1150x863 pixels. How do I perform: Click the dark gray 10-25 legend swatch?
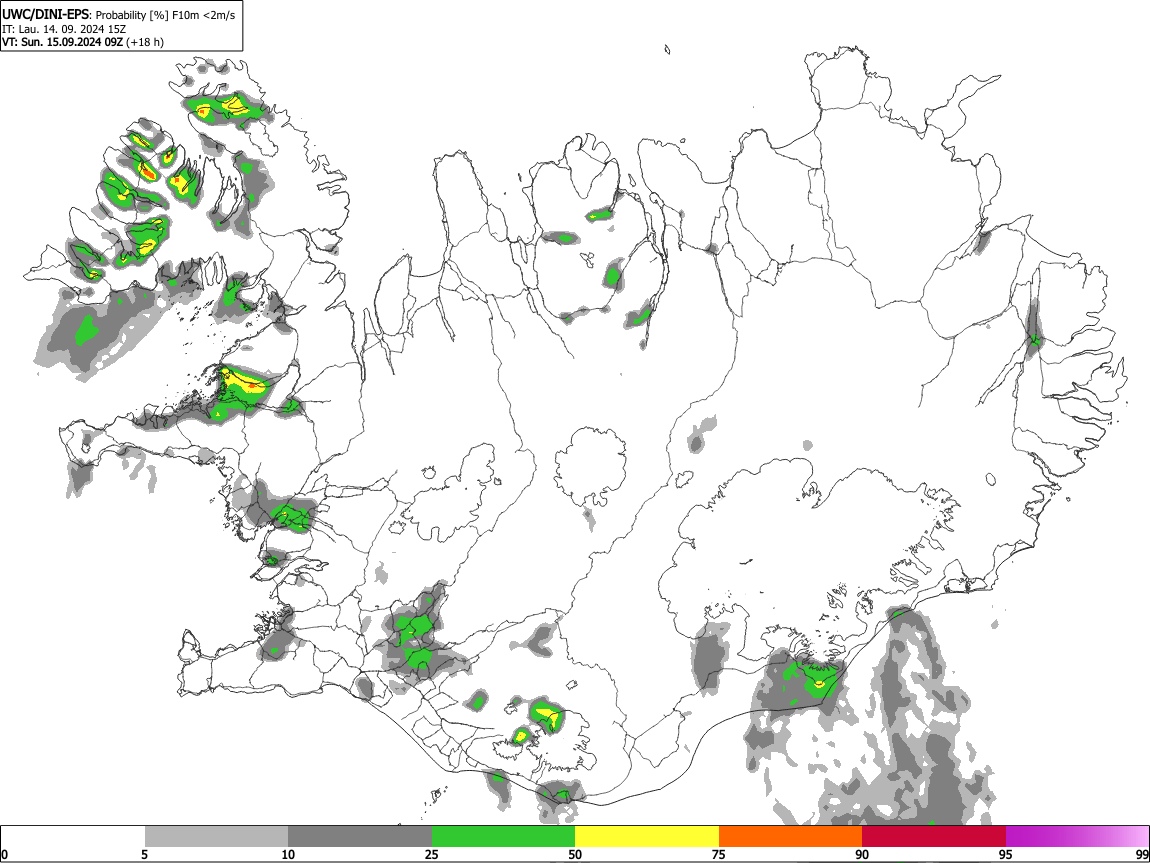tap(360, 837)
